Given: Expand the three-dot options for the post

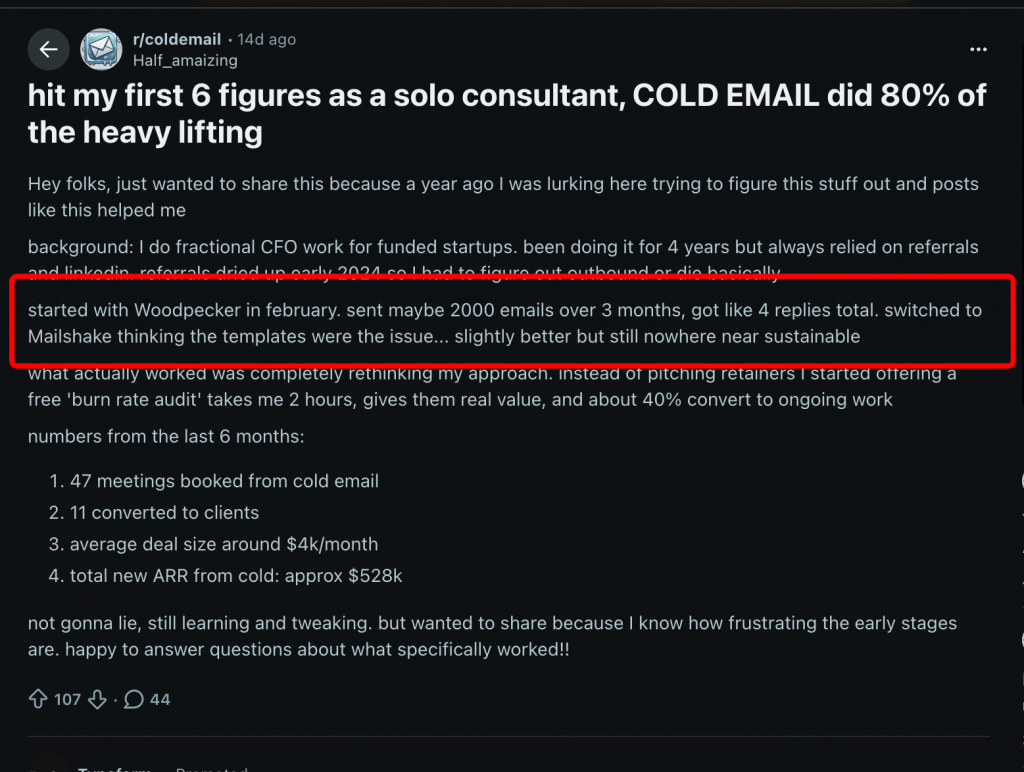Looking at the screenshot, I should (977, 49).
